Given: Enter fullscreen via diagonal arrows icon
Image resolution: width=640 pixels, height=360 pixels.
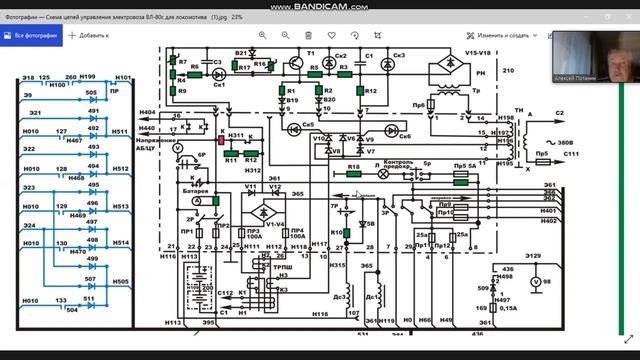Looking at the screenshot, I should (629, 339).
